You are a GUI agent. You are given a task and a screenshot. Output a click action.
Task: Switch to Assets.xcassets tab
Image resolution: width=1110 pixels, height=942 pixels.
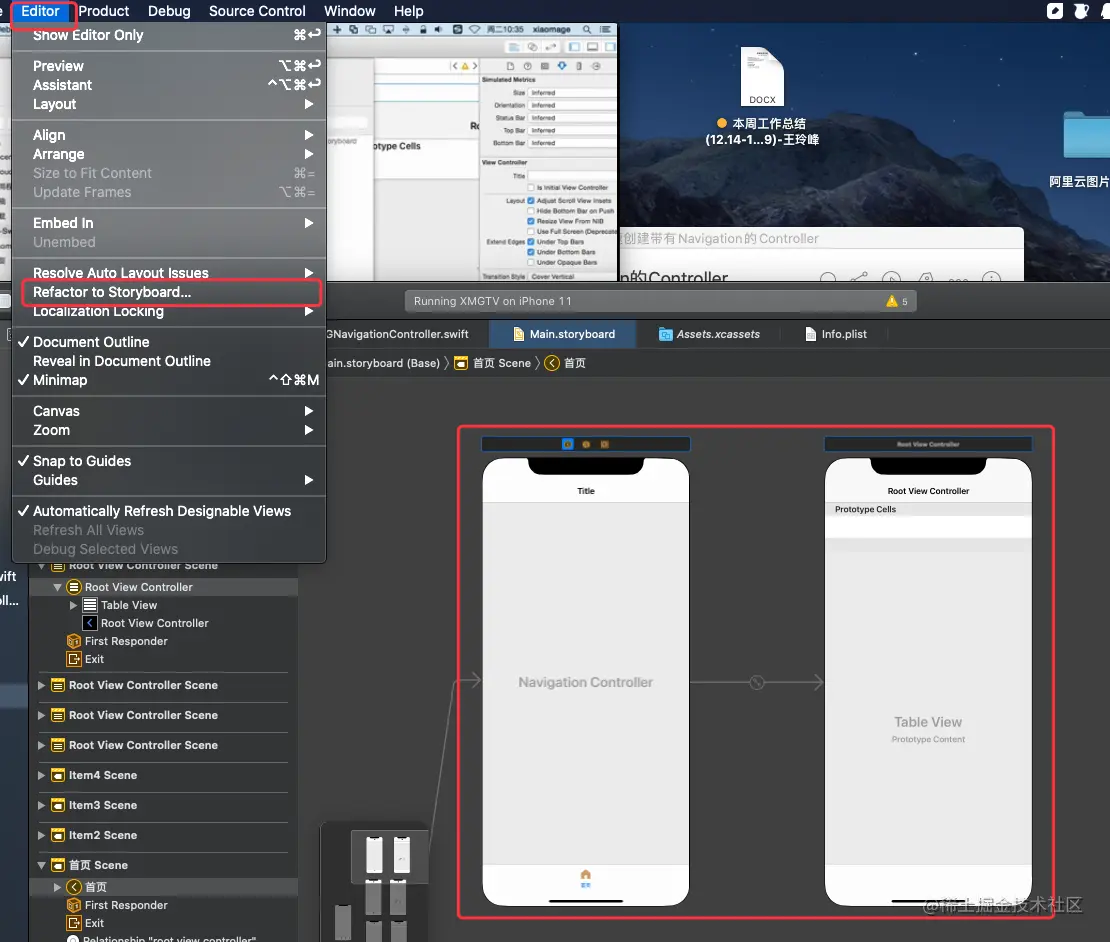[x=709, y=334]
